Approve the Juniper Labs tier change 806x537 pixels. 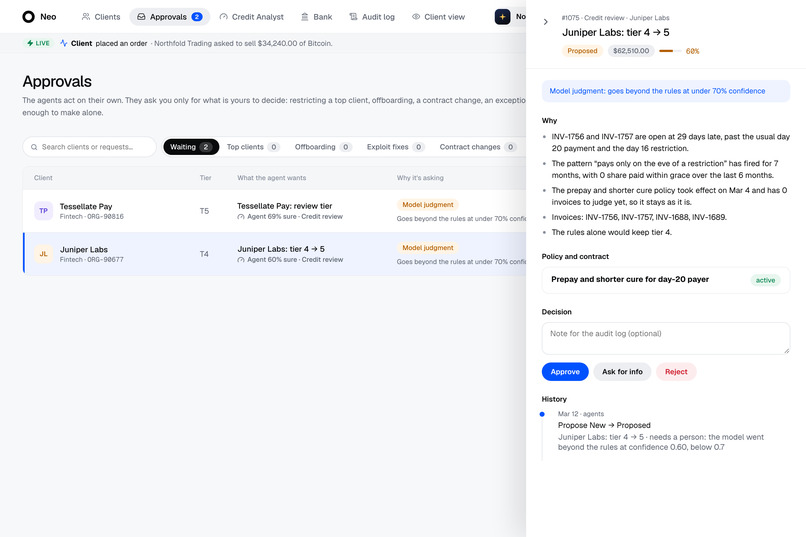pos(565,372)
